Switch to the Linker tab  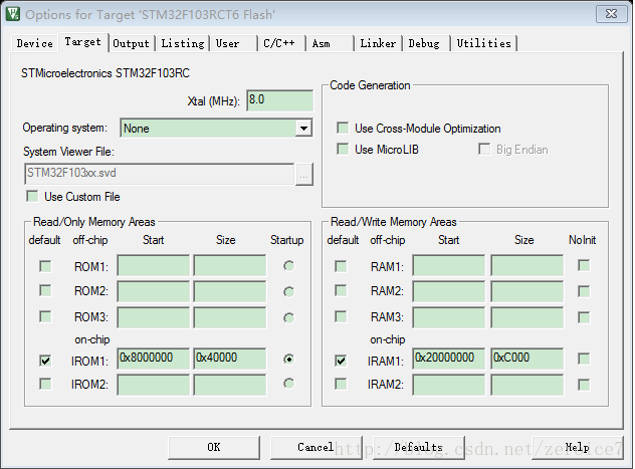378,43
